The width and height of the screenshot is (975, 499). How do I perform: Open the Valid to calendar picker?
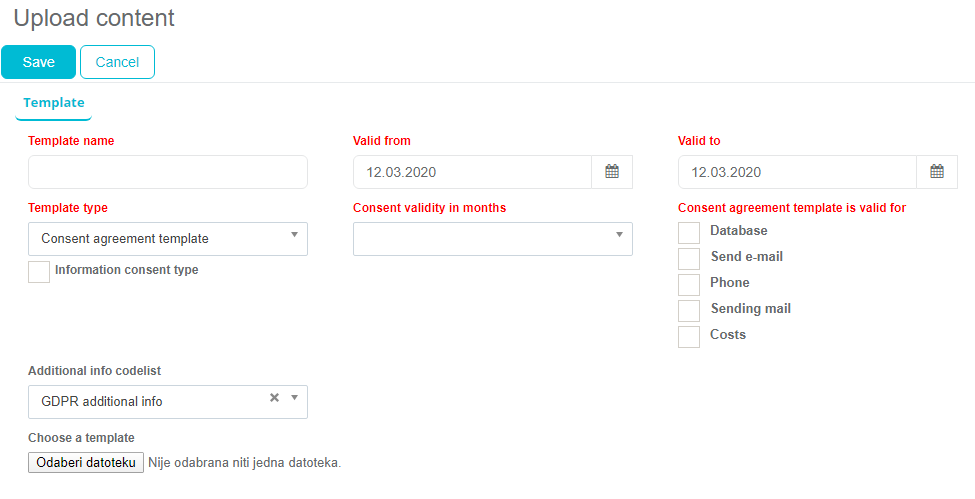[x=937, y=172]
